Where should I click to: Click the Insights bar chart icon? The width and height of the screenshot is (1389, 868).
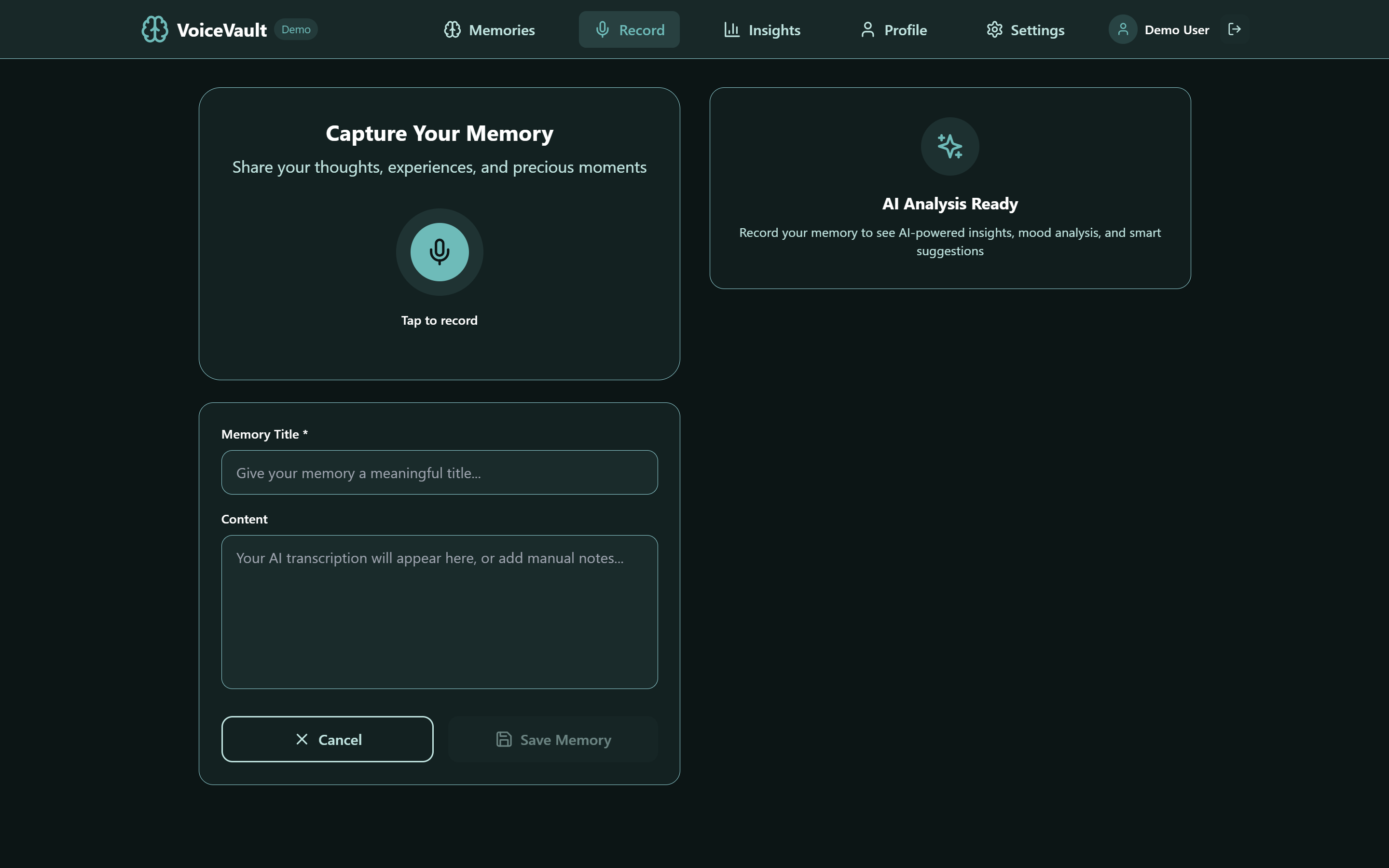[x=731, y=30]
